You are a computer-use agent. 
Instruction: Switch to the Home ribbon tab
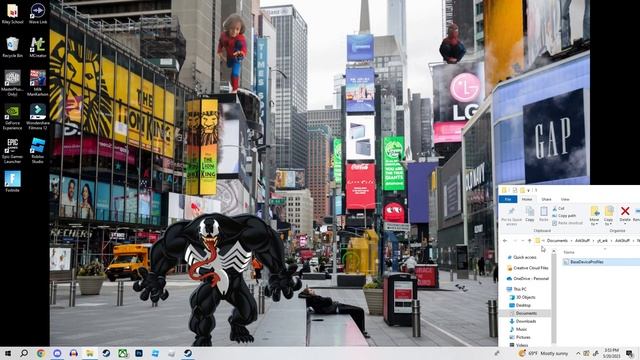527,199
